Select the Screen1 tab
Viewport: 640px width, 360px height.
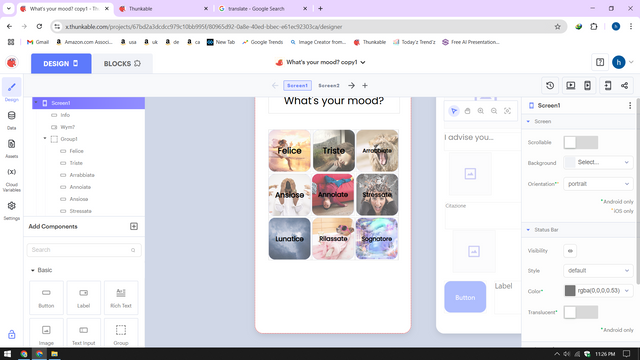coord(297,86)
